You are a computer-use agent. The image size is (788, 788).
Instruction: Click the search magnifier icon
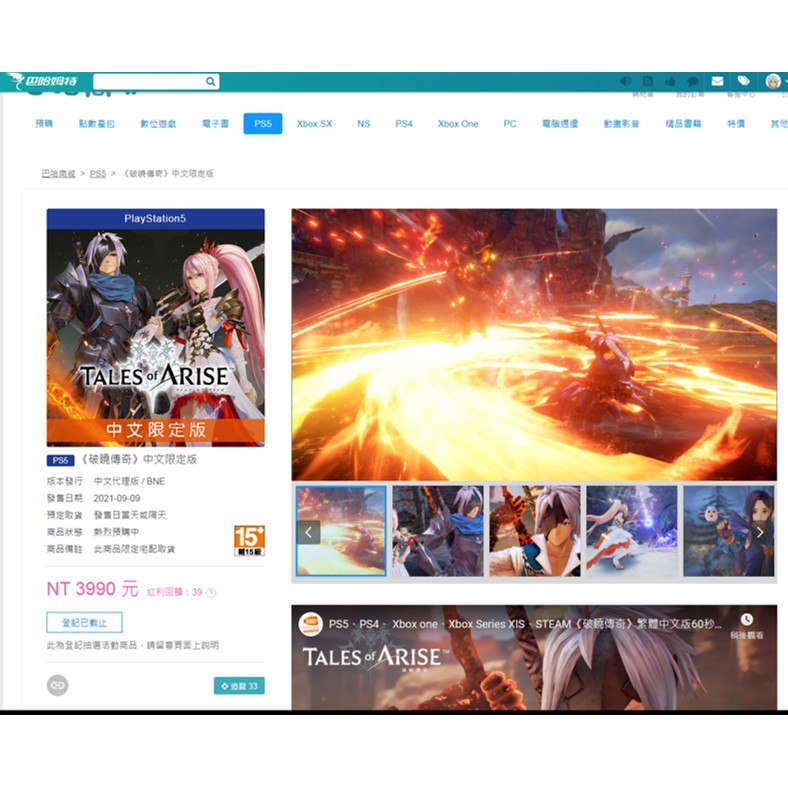(210, 81)
